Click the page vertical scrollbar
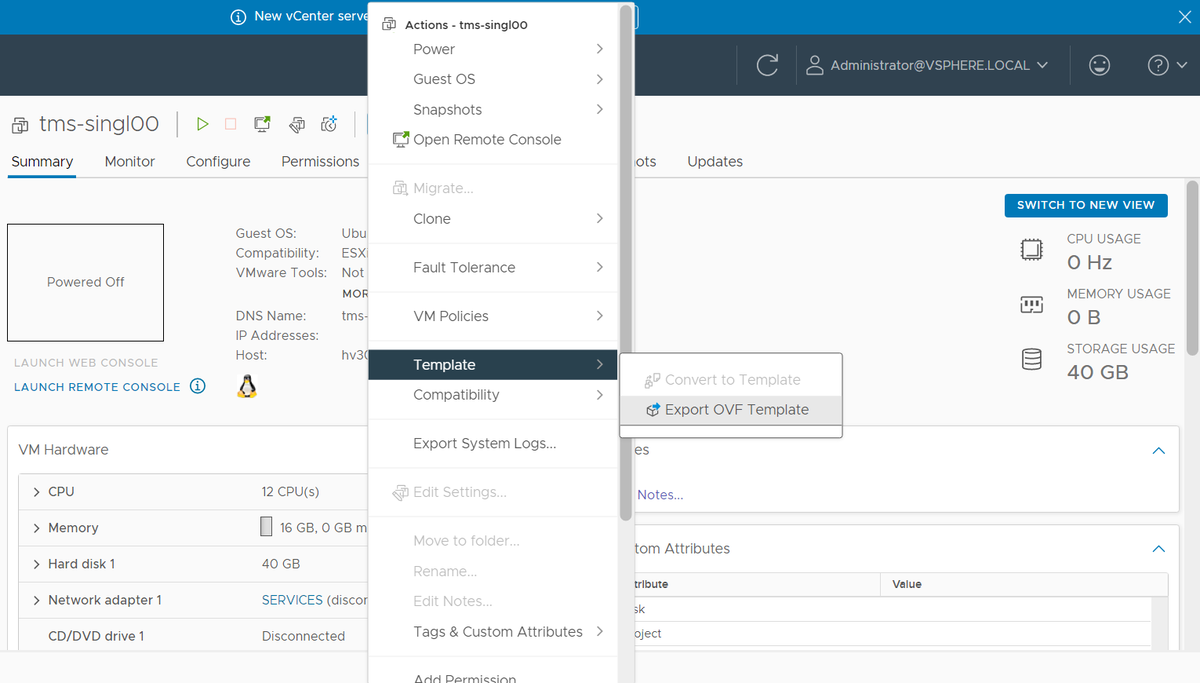The height and width of the screenshot is (683, 1200). [1192, 267]
